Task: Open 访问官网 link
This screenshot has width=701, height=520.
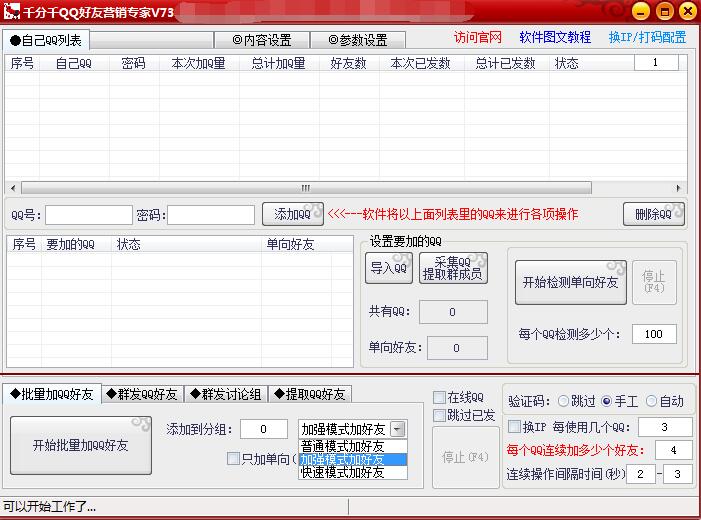Action: click(x=477, y=37)
